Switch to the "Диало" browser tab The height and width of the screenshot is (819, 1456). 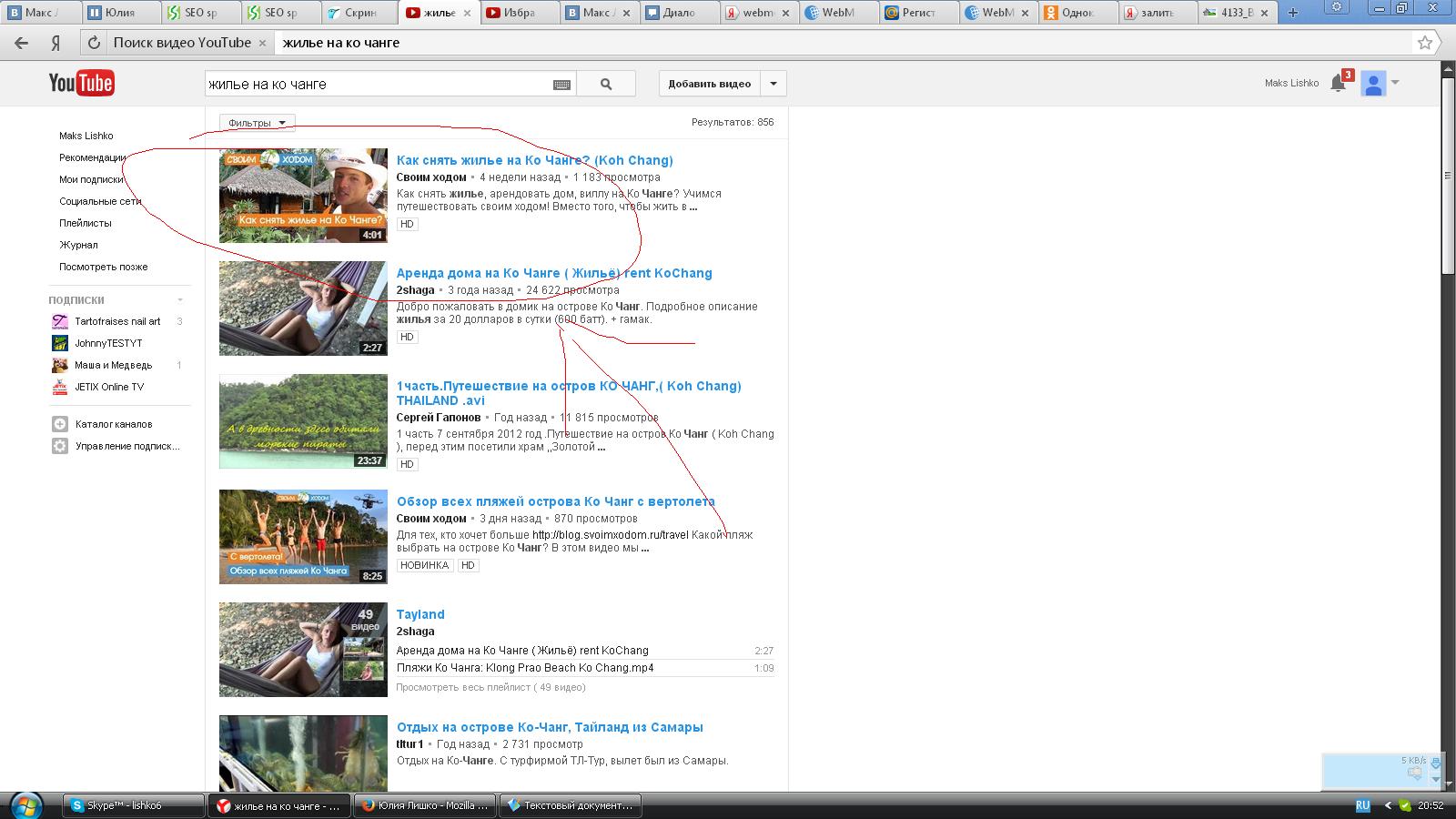[x=679, y=13]
